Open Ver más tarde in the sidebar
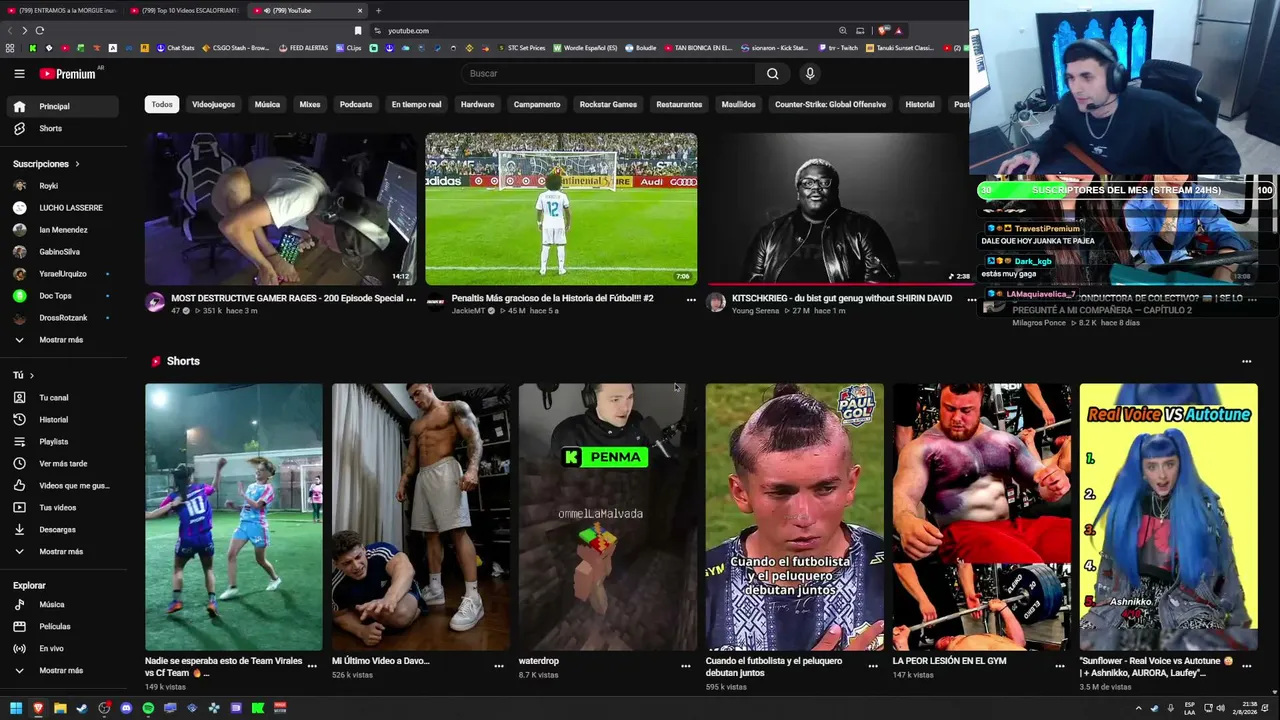 pyautogui.click(x=63, y=464)
